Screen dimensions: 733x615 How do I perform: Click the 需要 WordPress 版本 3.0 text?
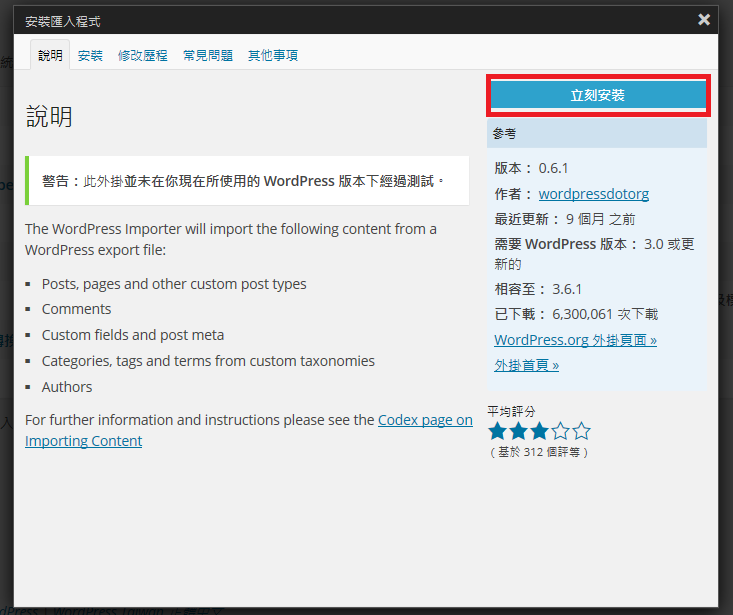coord(594,254)
